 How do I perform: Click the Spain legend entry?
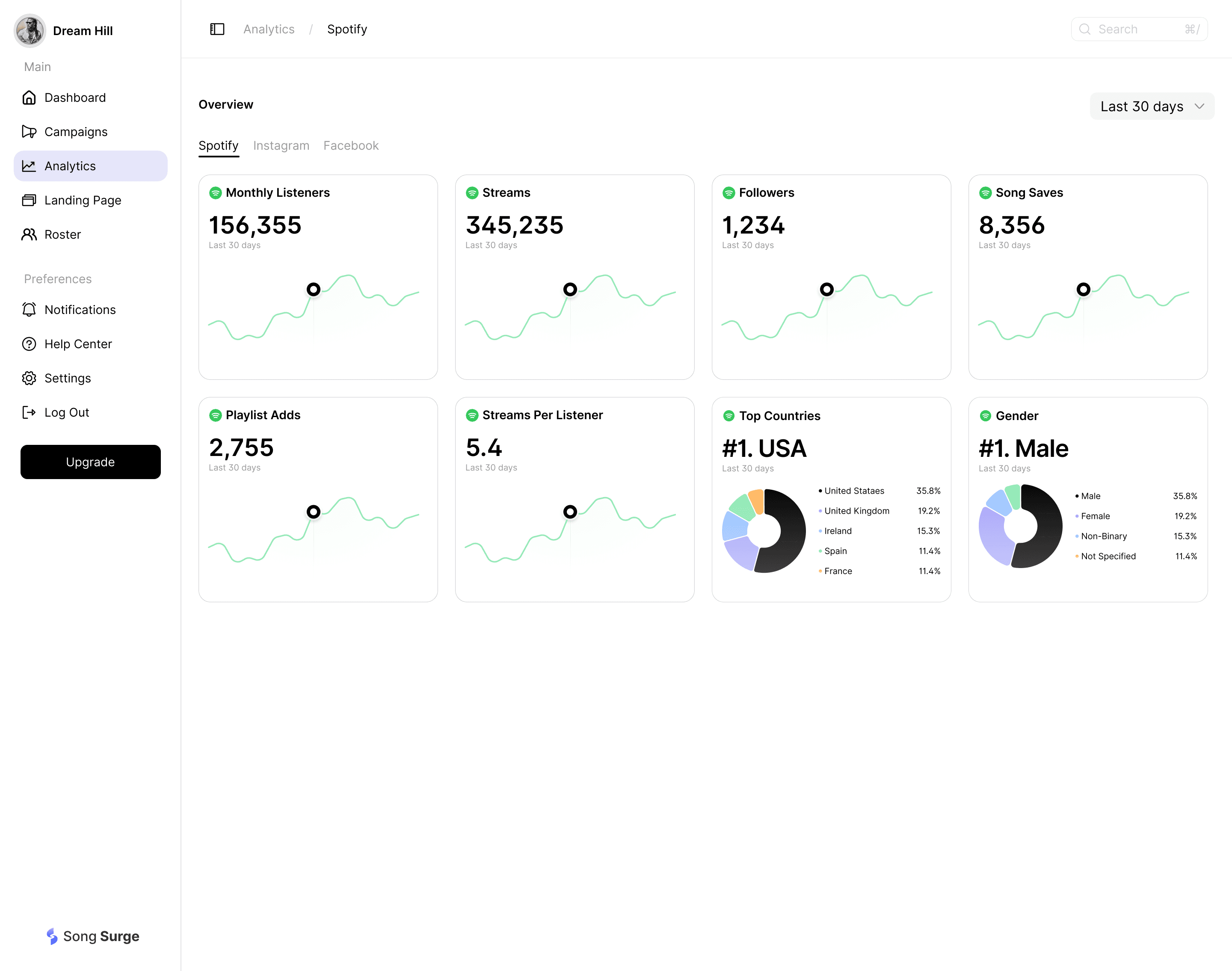879,551
